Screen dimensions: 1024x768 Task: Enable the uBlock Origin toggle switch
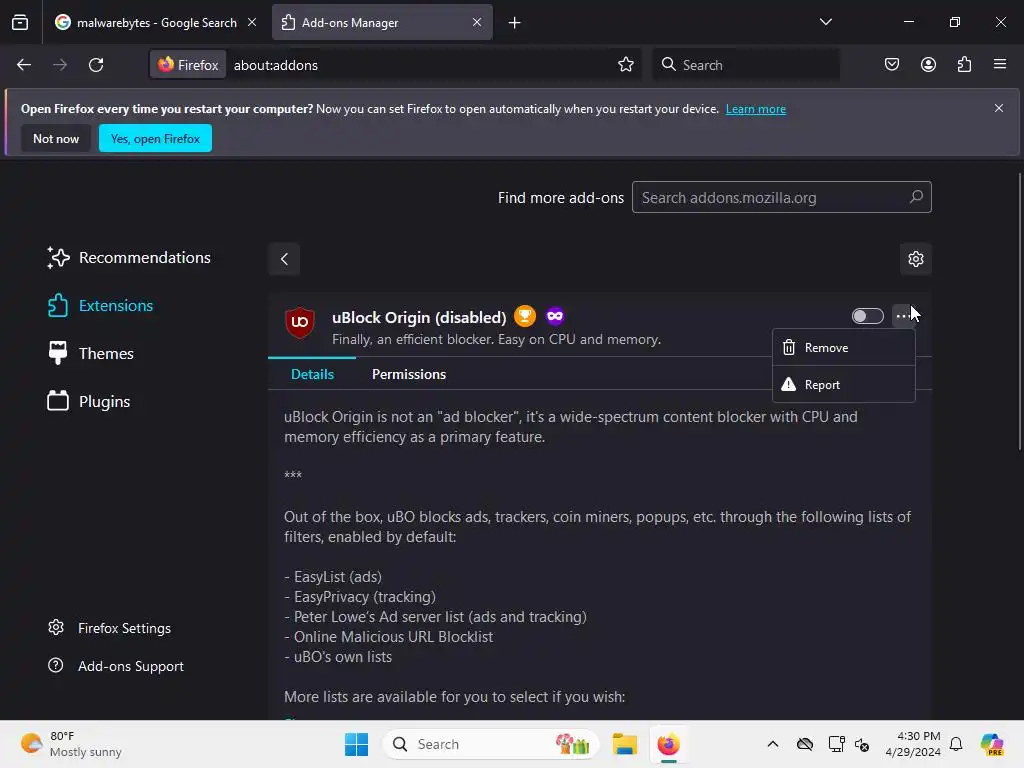click(867, 316)
